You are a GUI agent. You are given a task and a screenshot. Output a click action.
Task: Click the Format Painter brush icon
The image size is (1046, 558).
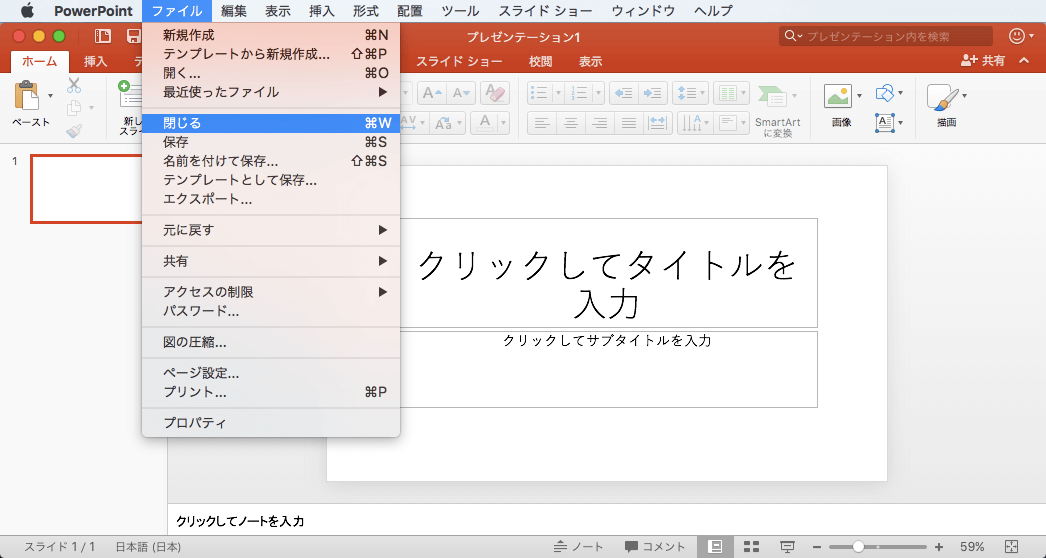pyautogui.click(x=74, y=131)
